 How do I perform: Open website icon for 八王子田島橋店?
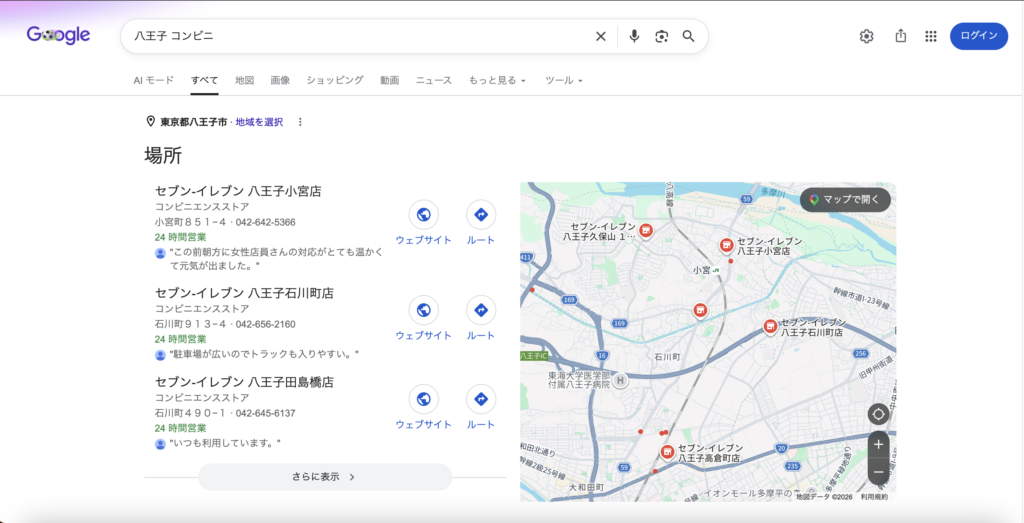click(x=423, y=399)
